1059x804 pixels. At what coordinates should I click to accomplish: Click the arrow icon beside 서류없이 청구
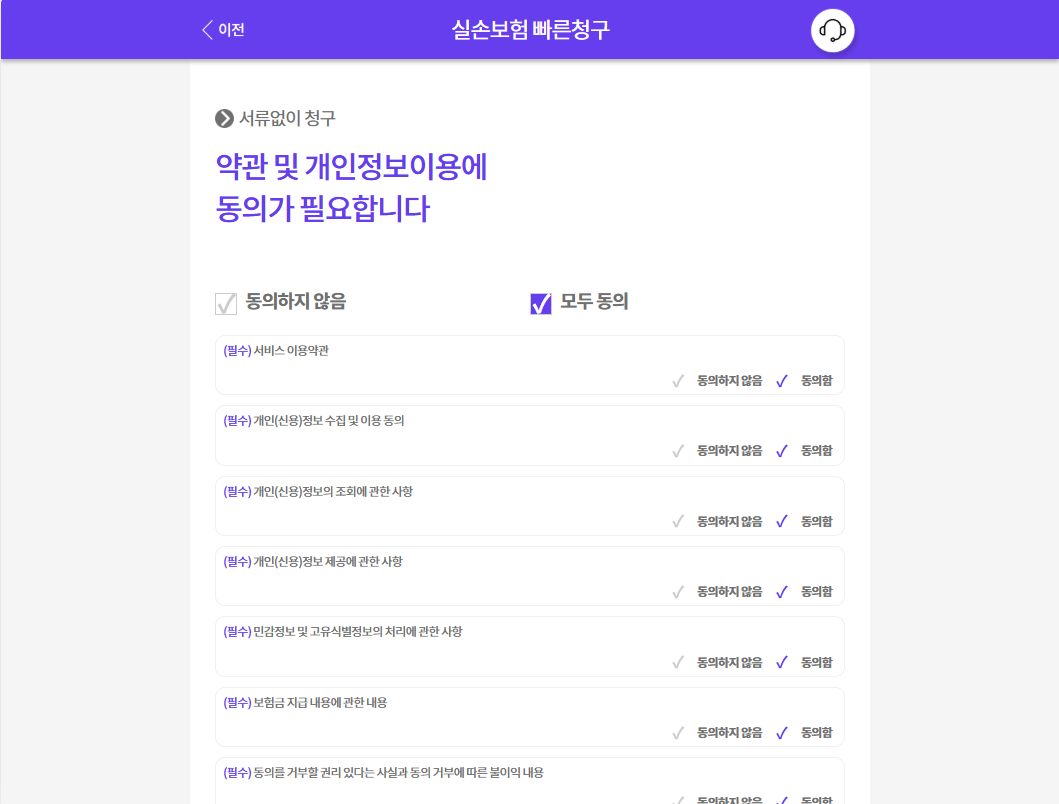pos(224,119)
